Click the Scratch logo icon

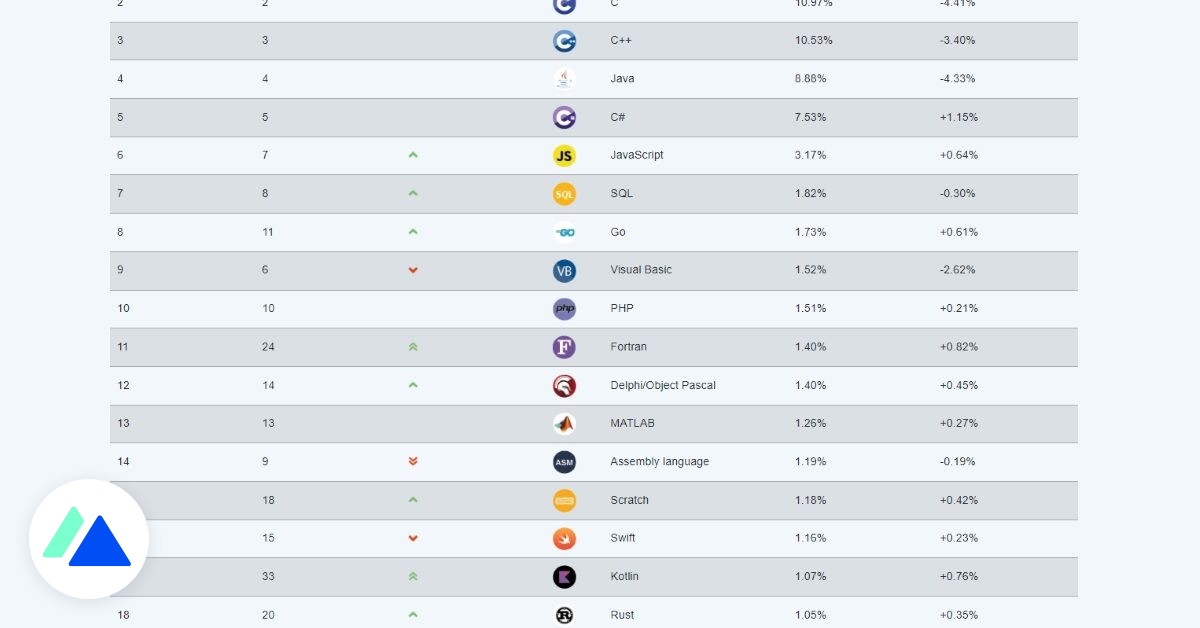coord(564,500)
